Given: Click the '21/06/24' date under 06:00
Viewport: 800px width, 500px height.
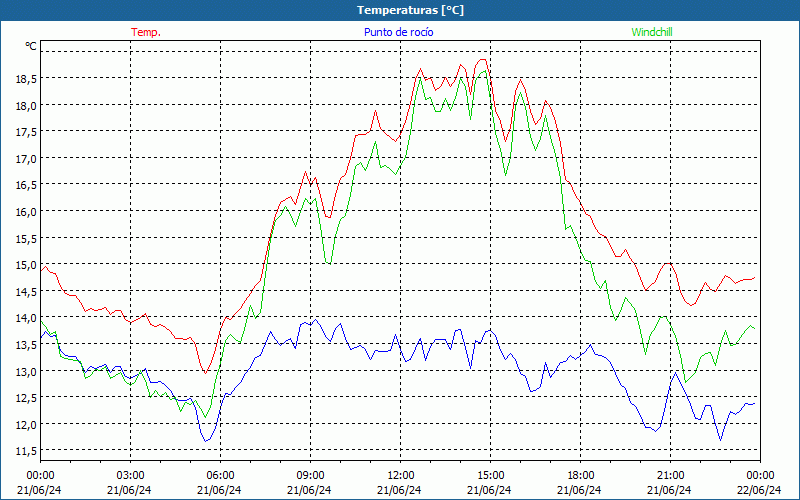Looking at the screenshot, I should tap(219, 490).
